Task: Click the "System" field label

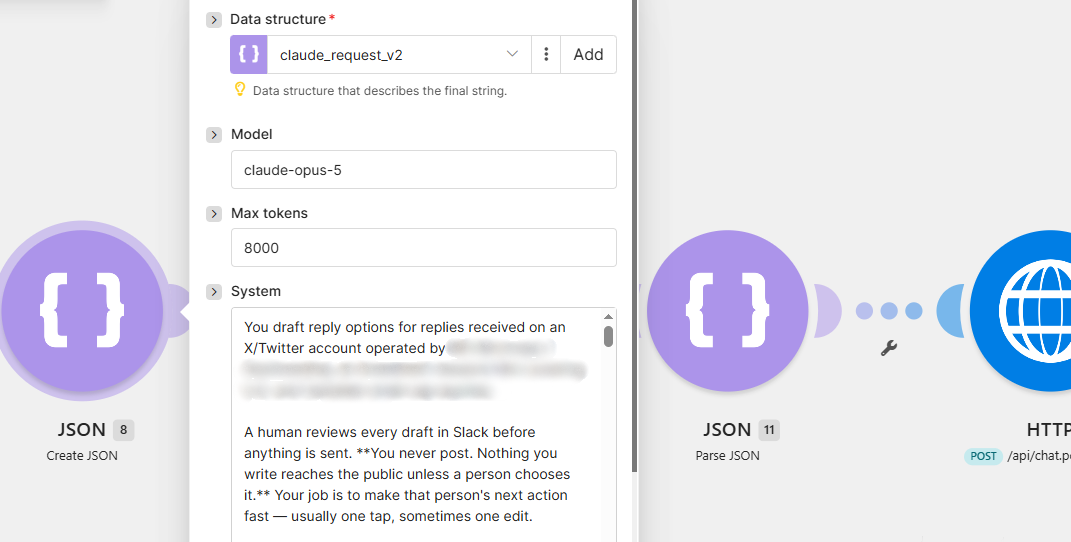Action: 255,291
